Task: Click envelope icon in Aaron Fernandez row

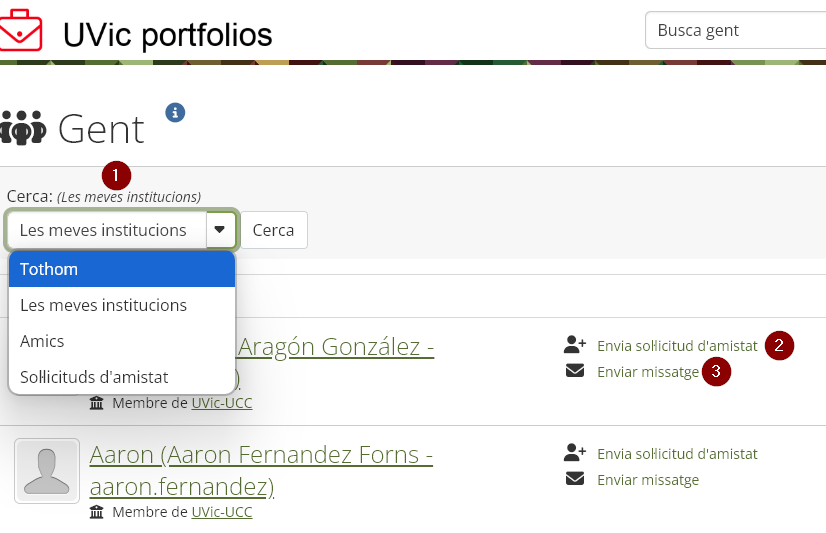Action: point(575,479)
